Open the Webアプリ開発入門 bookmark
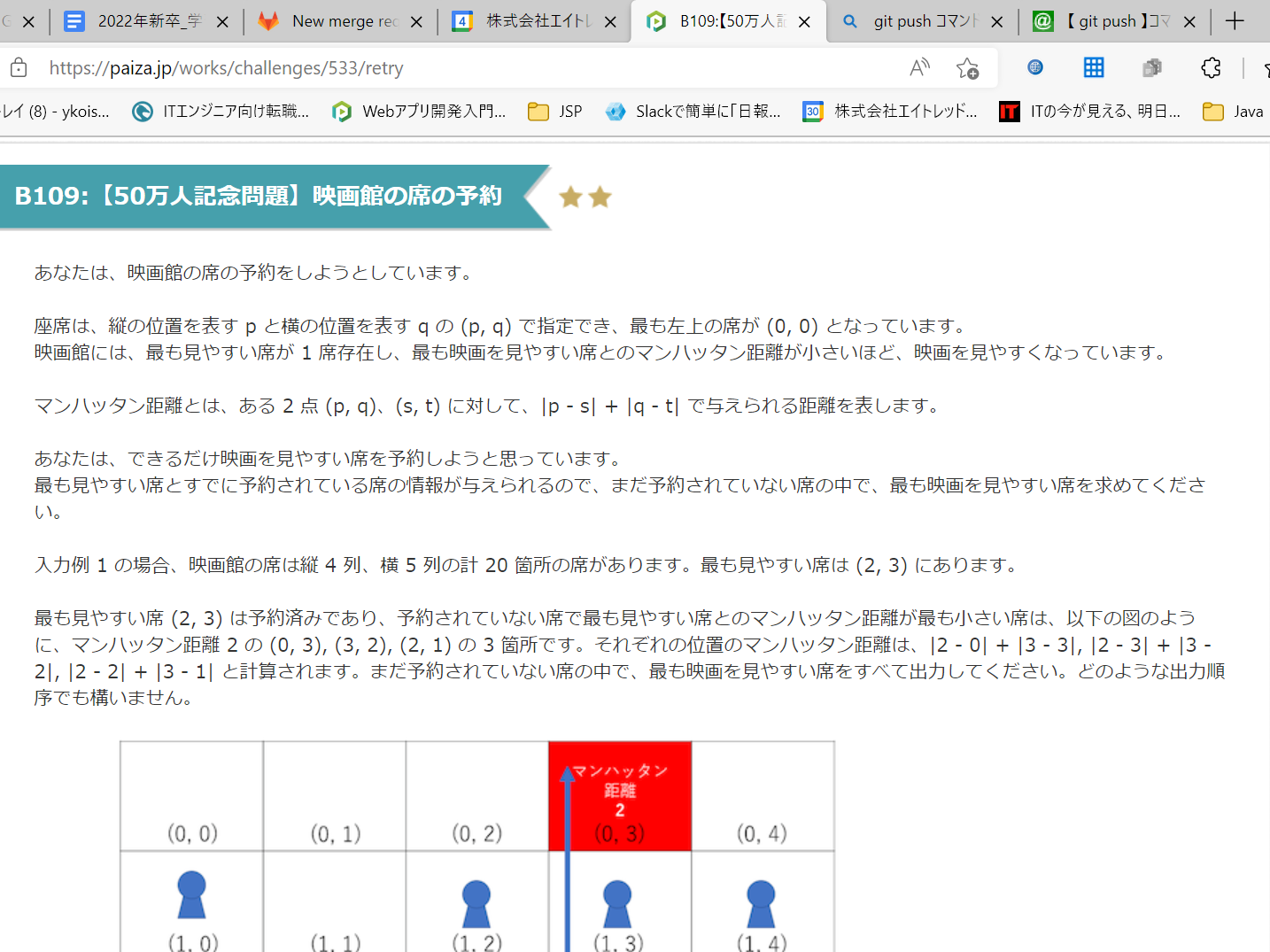Screen dimensions: 1270x952 (420, 112)
